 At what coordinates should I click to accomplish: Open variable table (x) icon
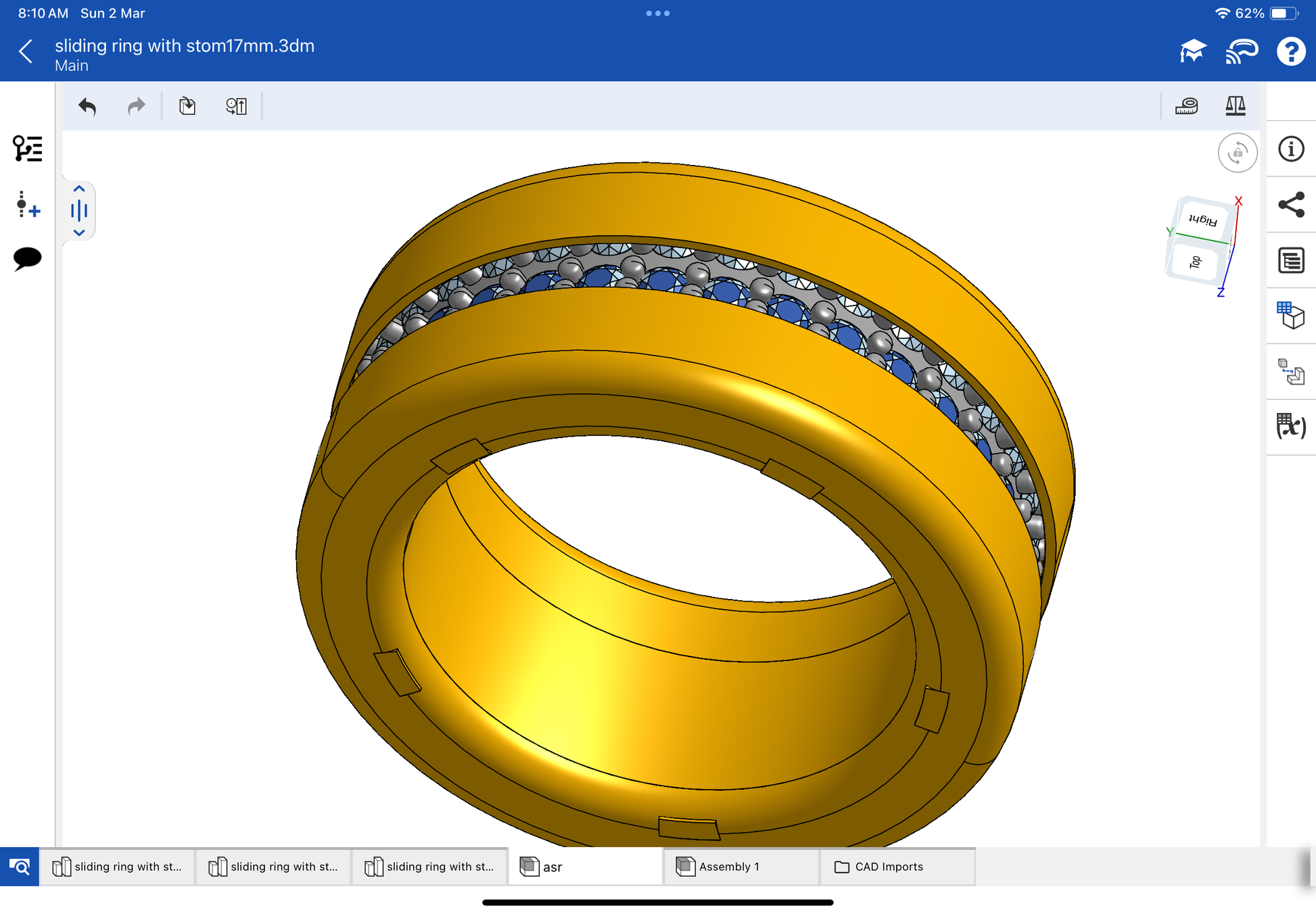coord(1291,426)
